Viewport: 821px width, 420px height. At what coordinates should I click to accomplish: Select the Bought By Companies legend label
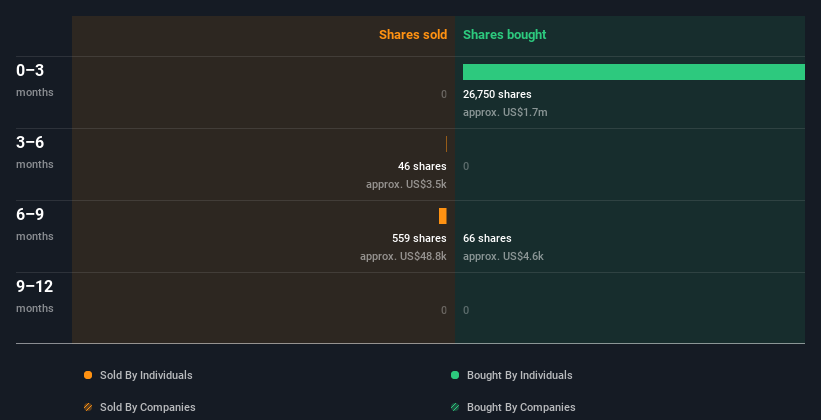(x=521, y=407)
